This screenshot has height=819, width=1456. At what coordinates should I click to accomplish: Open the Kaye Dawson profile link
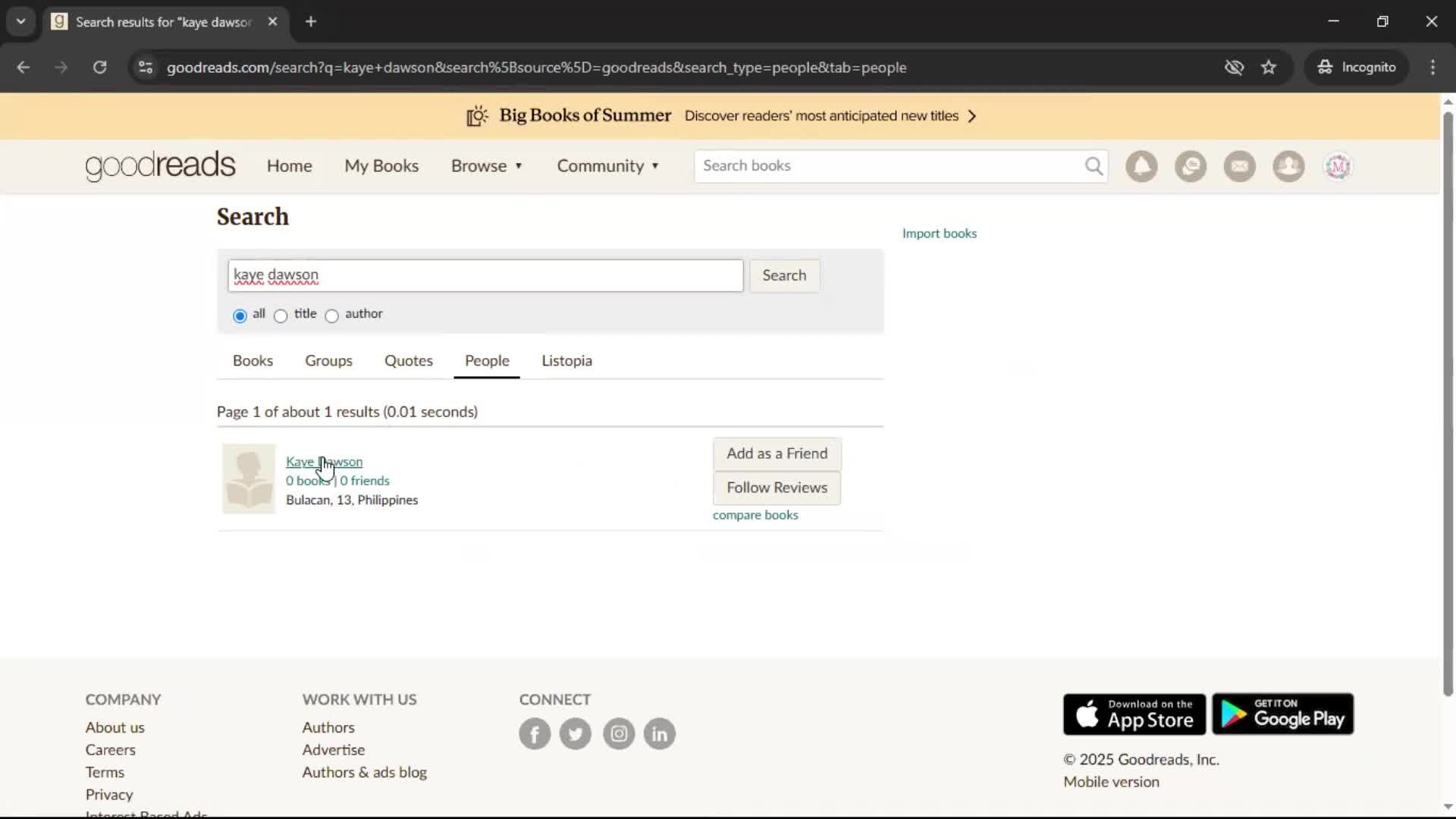(324, 462)
